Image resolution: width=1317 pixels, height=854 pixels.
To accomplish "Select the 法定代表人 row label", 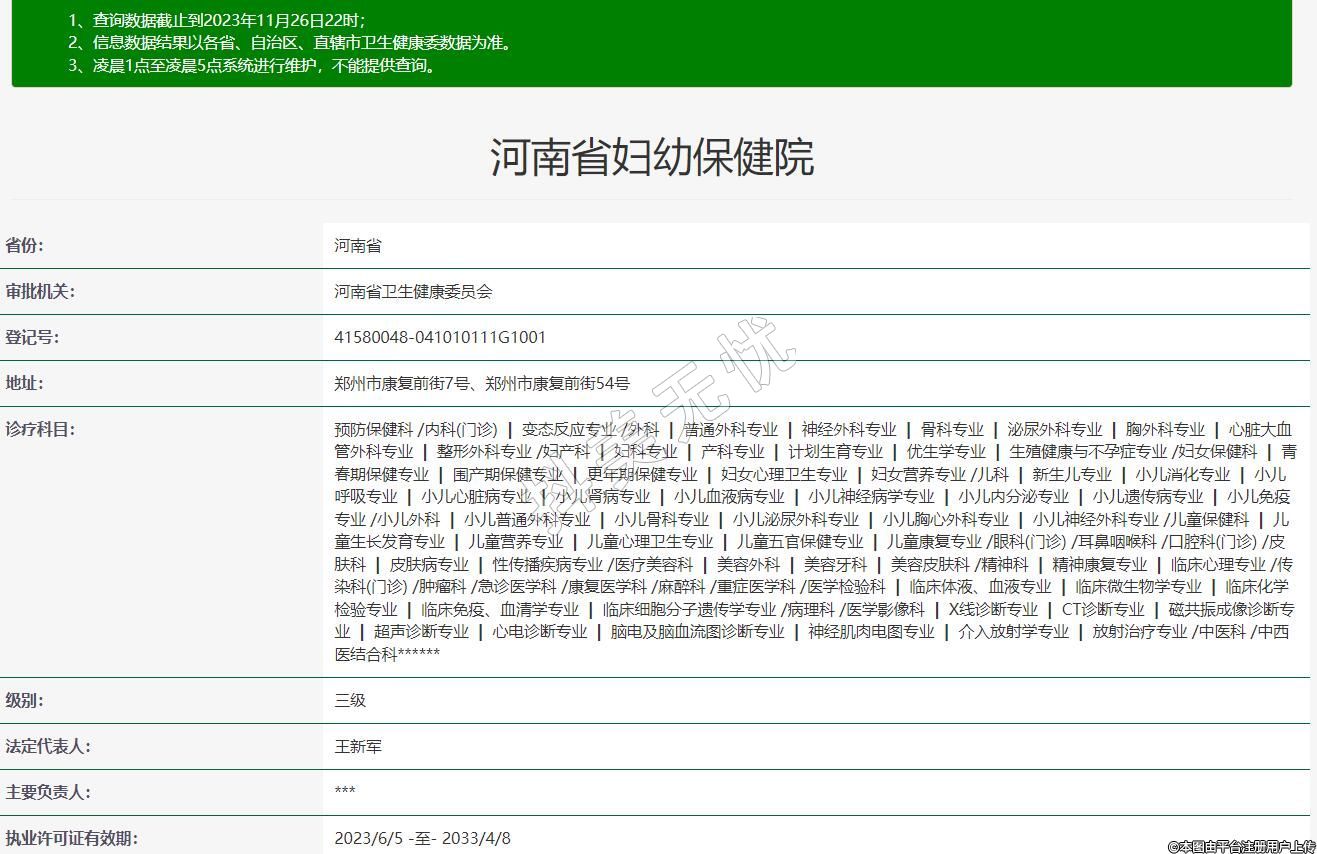I will tap(47, 747).
